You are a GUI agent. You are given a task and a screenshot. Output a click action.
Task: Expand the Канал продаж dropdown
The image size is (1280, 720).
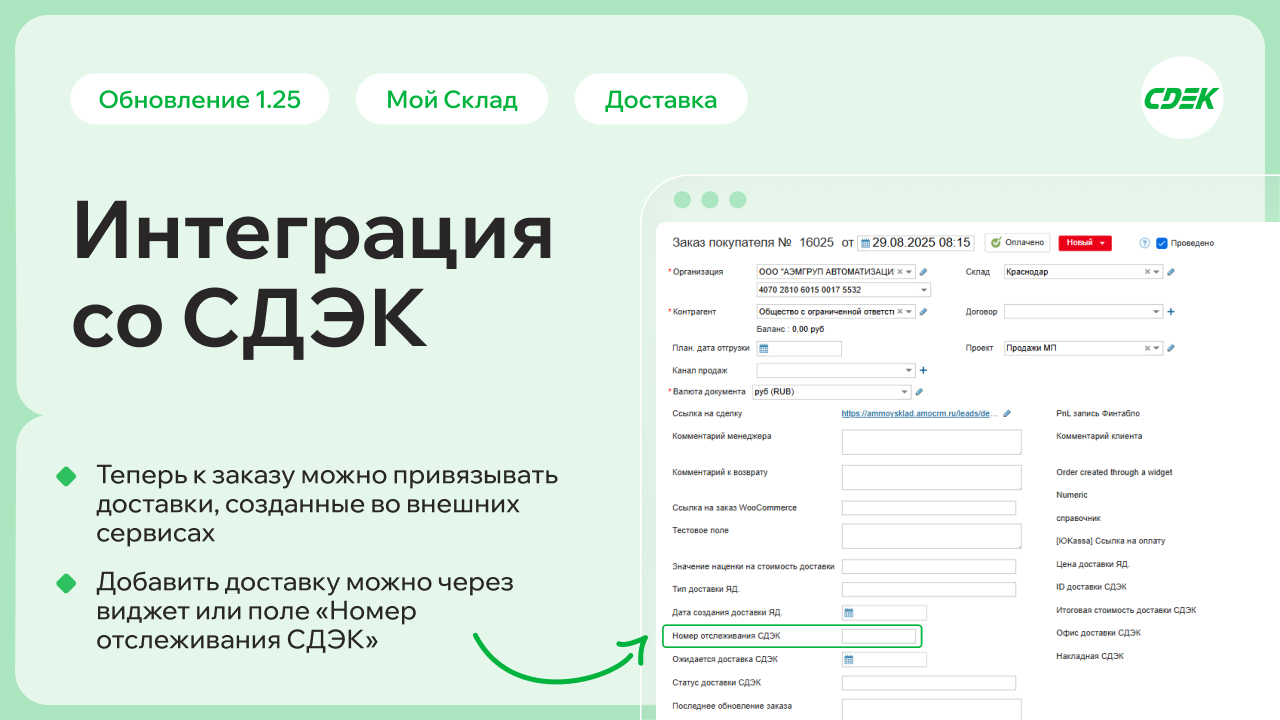coord(909,371)
